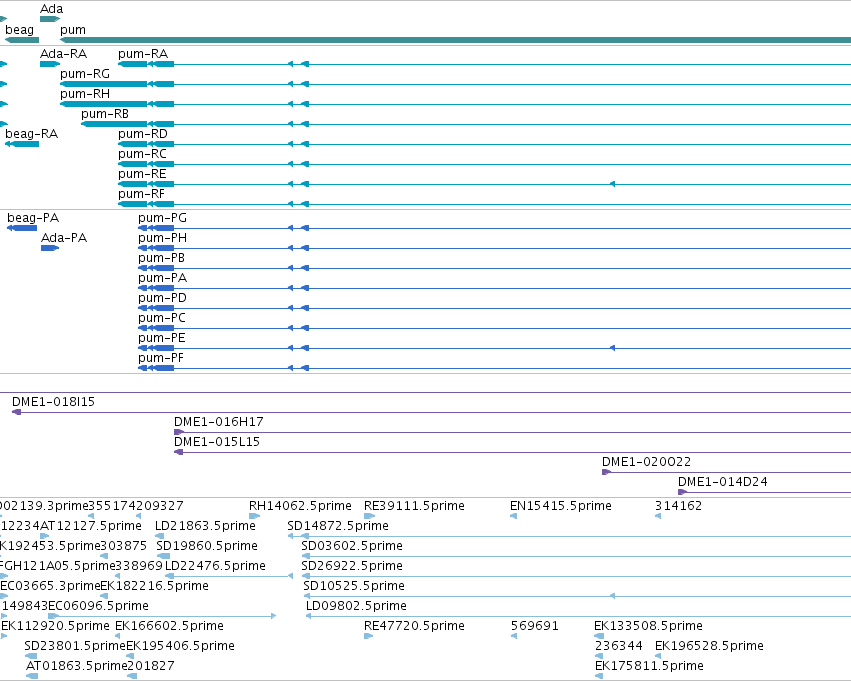Screen dimensions: 851x681
Task: Click the DME1-015L15 clone label
Action: coord(217,442)
